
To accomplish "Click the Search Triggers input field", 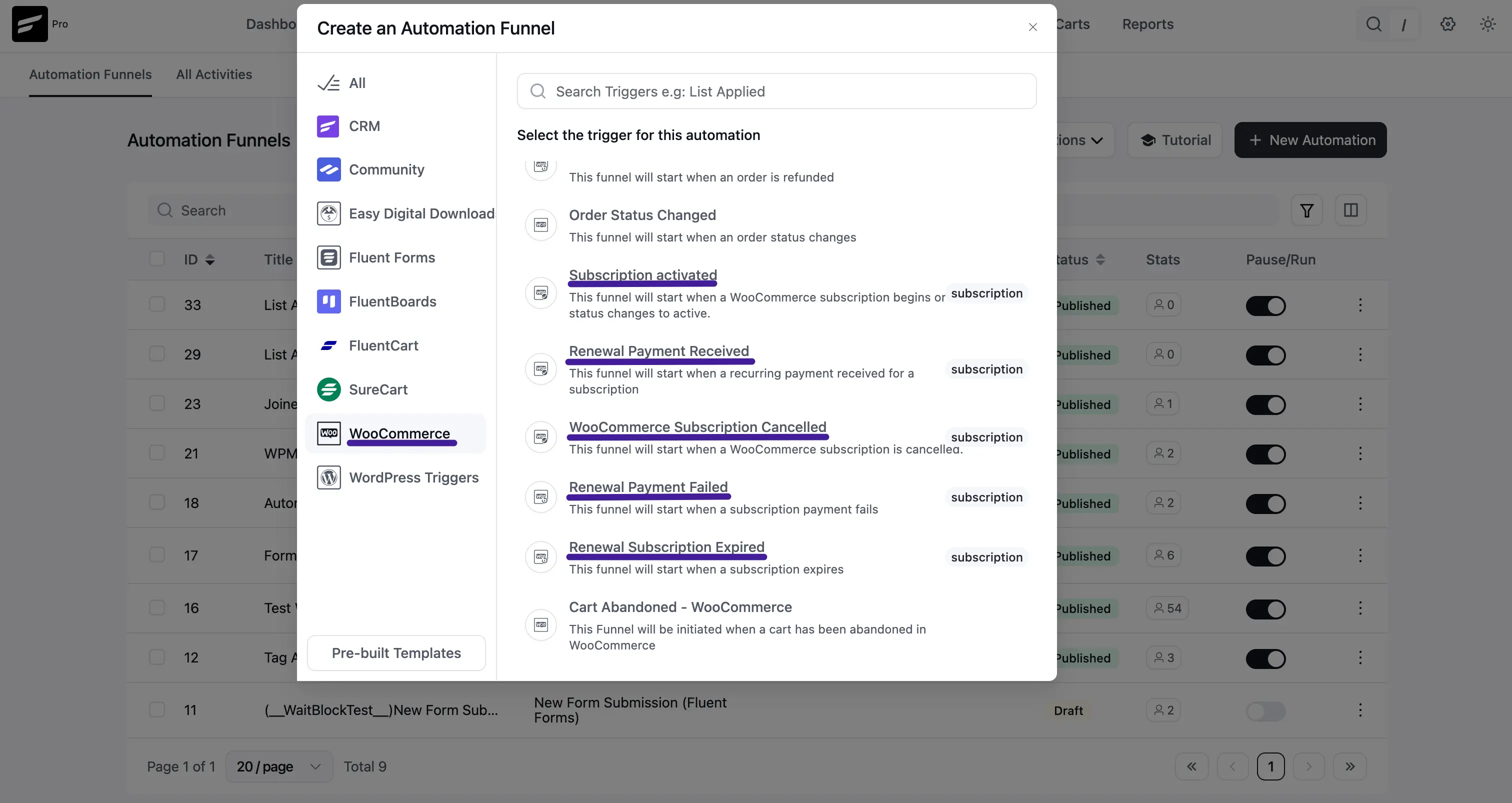I will [x=776, y=91].
